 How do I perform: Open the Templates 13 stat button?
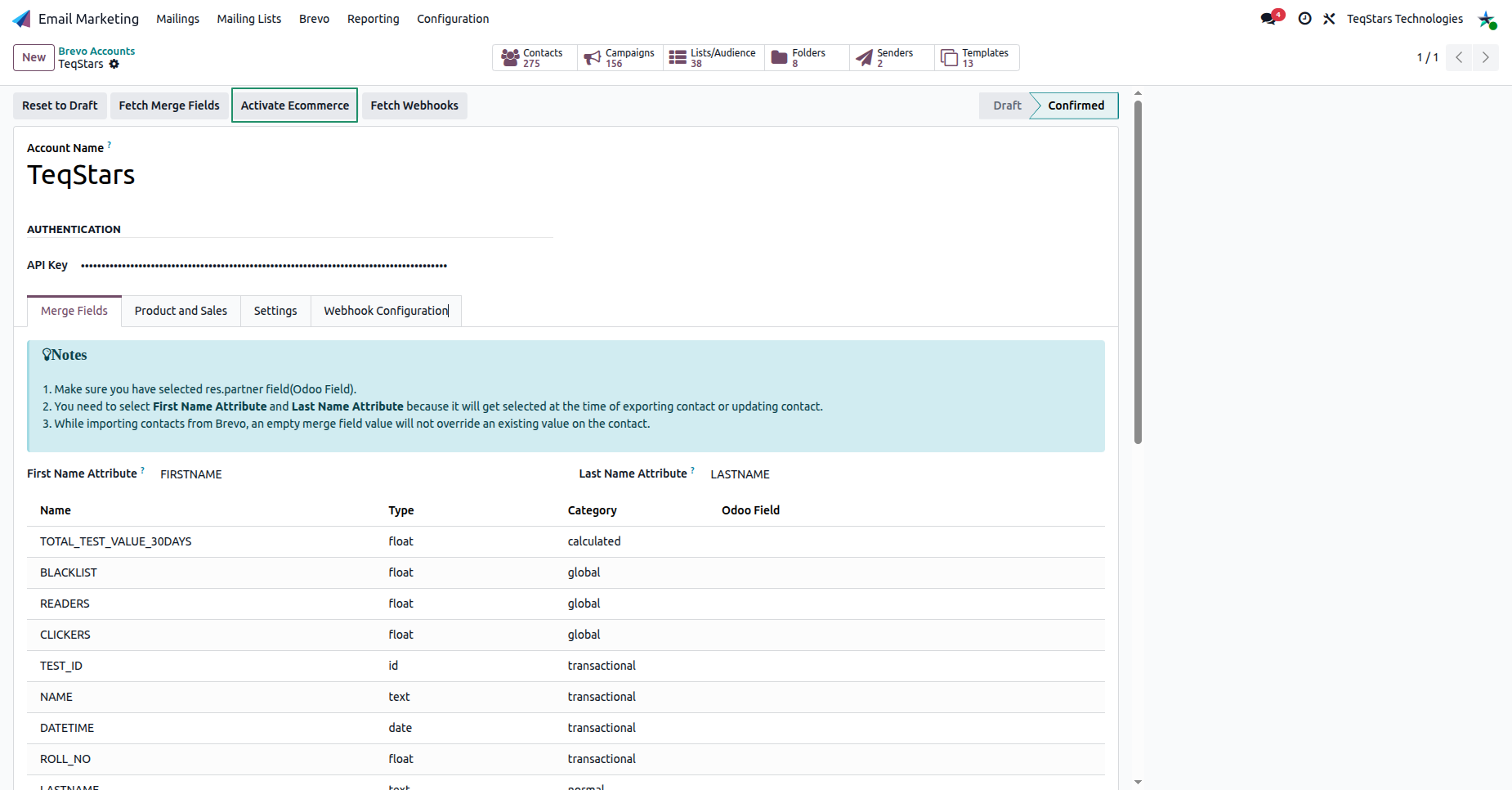[977, 57]
